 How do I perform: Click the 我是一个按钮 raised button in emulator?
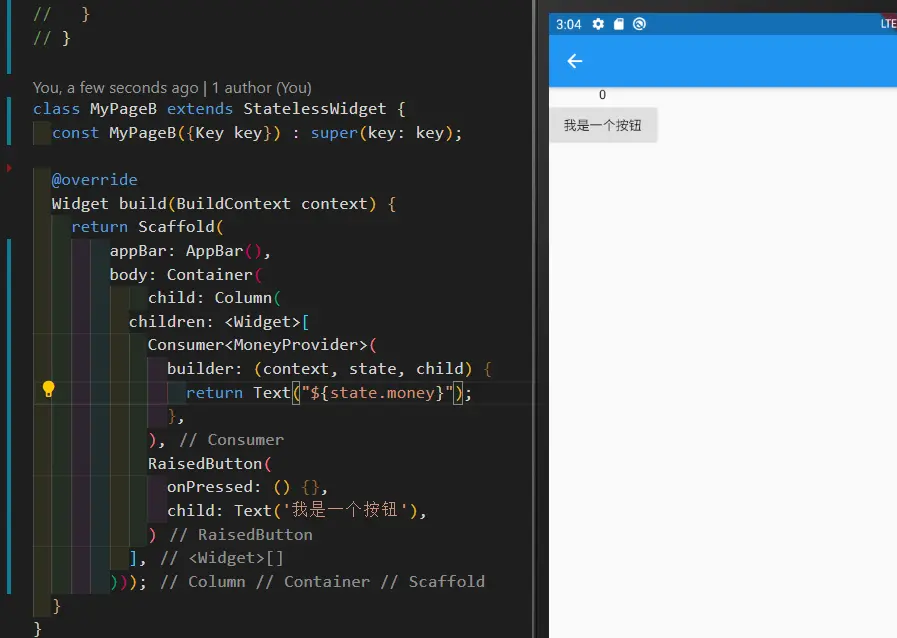coord(603,125)
